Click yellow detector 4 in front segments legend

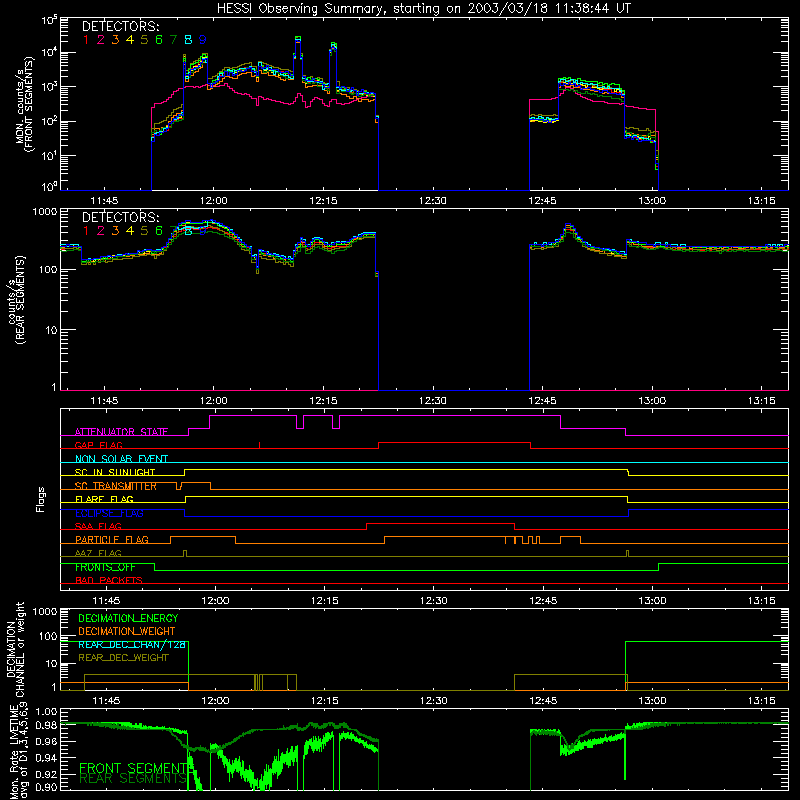130,40
